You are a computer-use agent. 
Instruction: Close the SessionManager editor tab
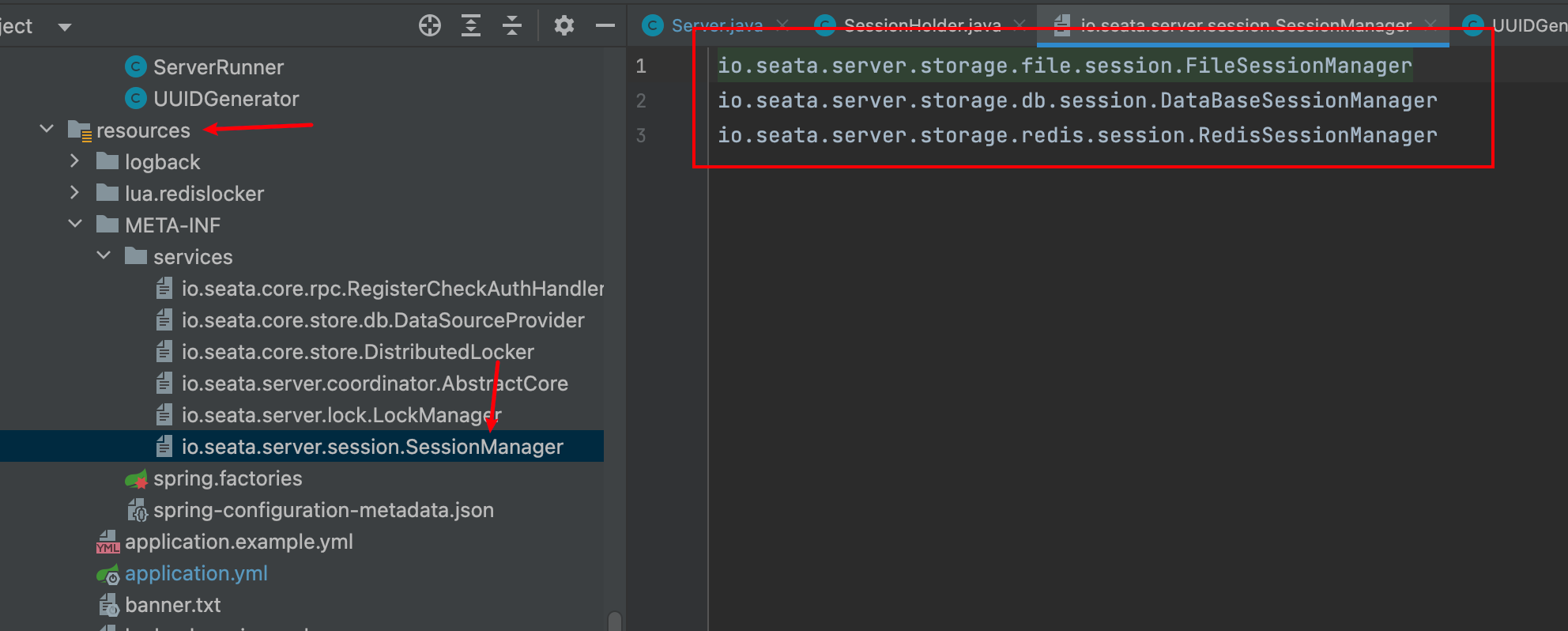(x=1430, y=25)
